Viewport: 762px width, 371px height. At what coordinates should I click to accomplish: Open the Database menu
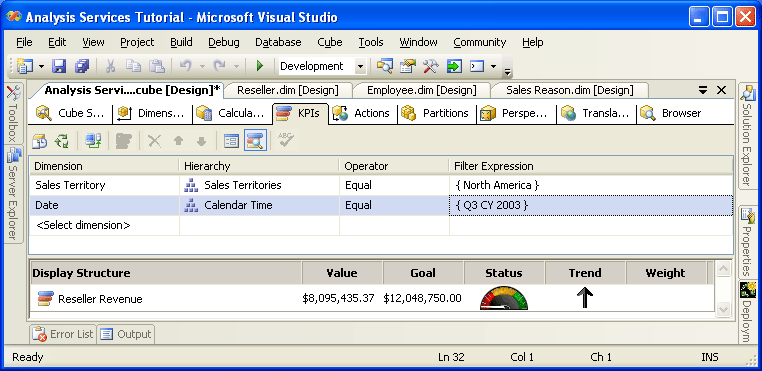(278, 42)
